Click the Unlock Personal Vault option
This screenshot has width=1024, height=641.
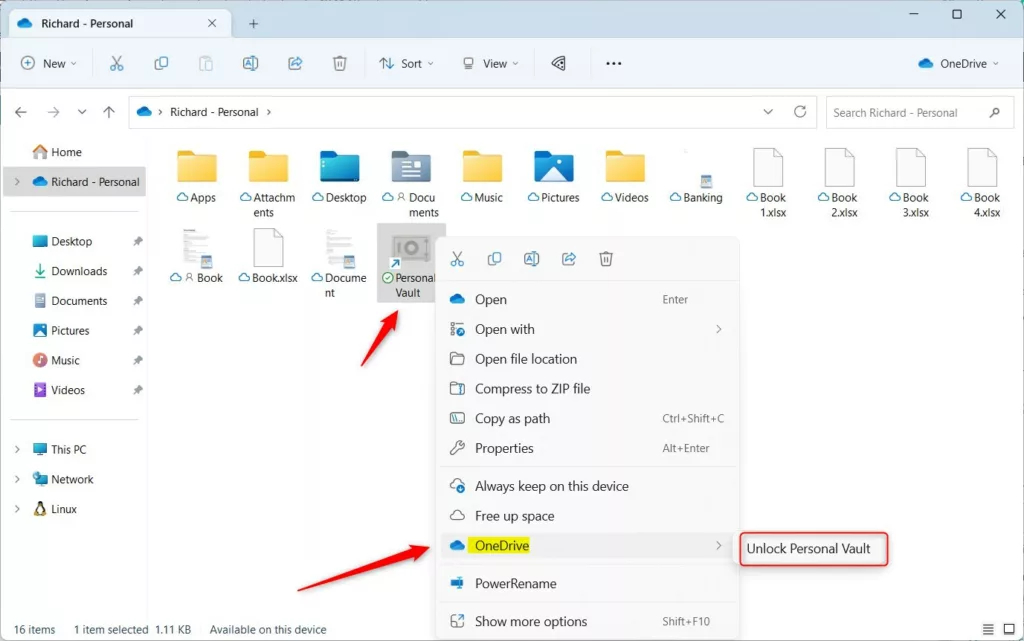[813, 549]
